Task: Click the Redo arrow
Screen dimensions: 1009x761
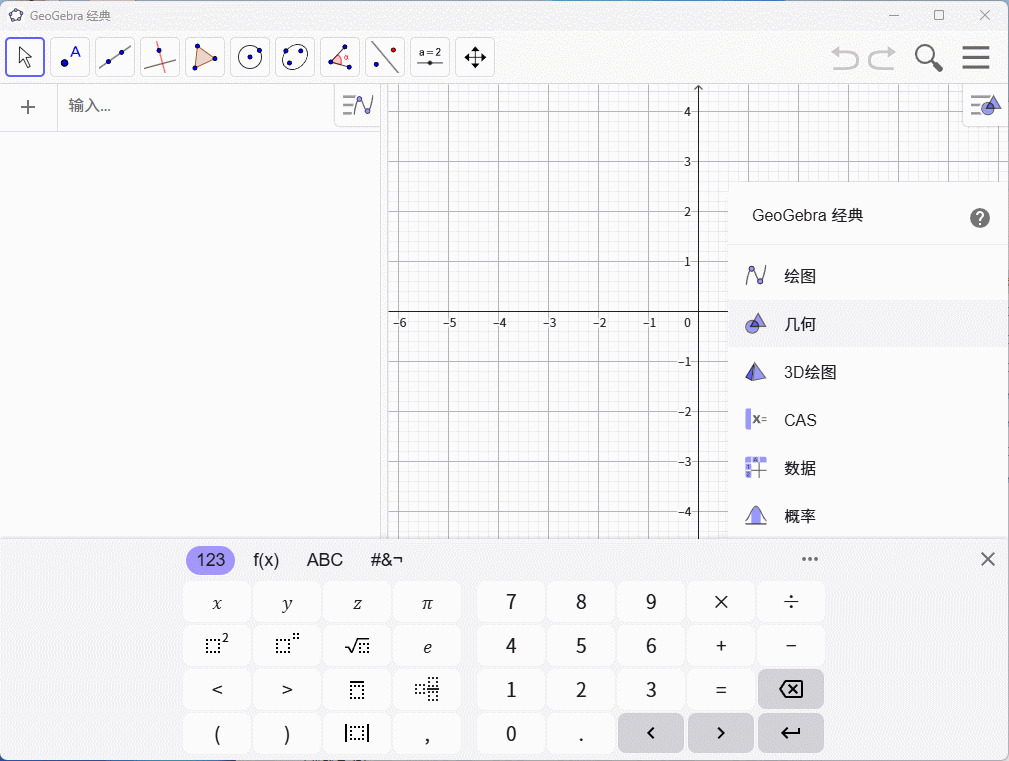Action: pyautogui.click(x=882, y=58)
